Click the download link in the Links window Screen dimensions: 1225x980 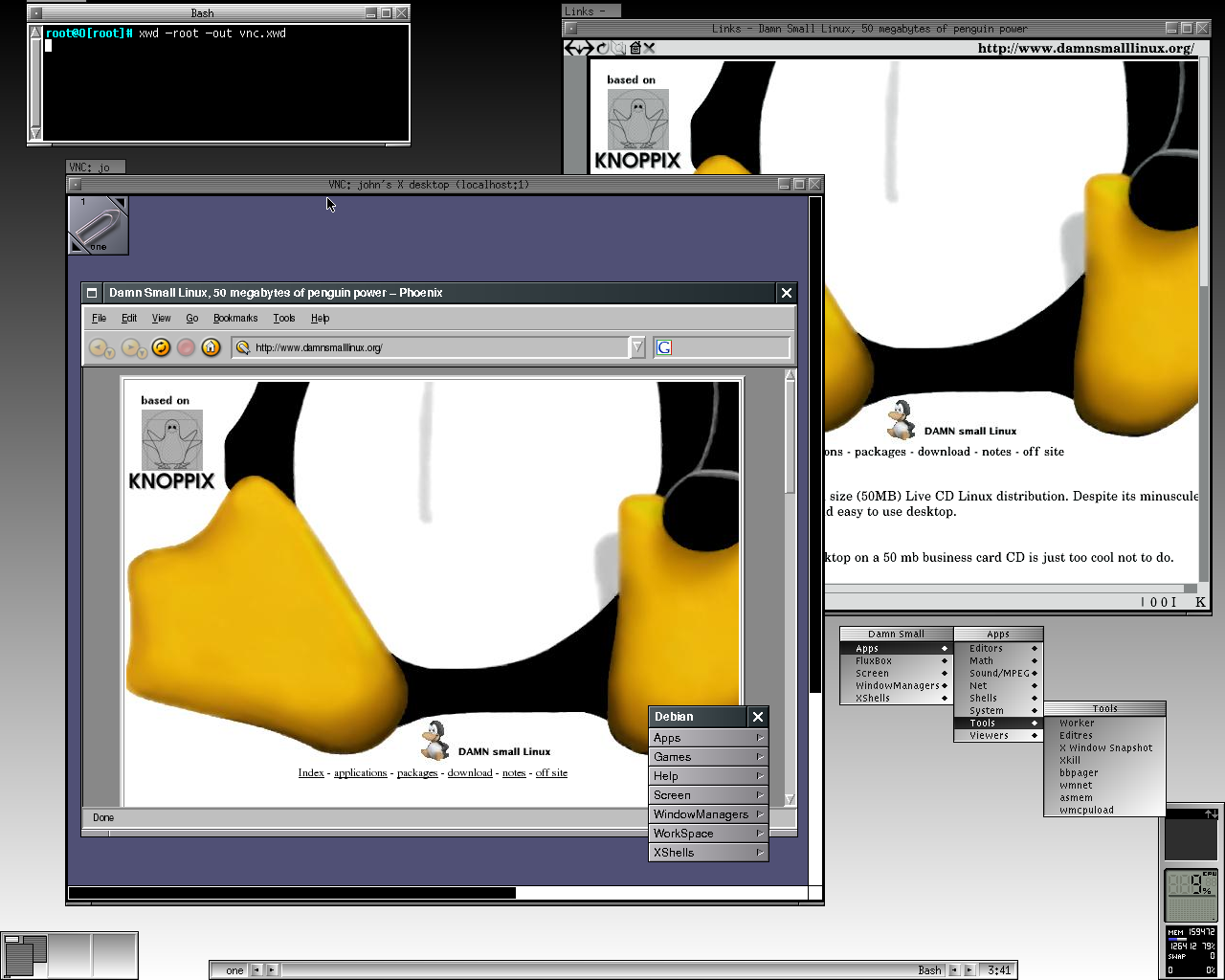pyautogui.click(x=944, y=452)
